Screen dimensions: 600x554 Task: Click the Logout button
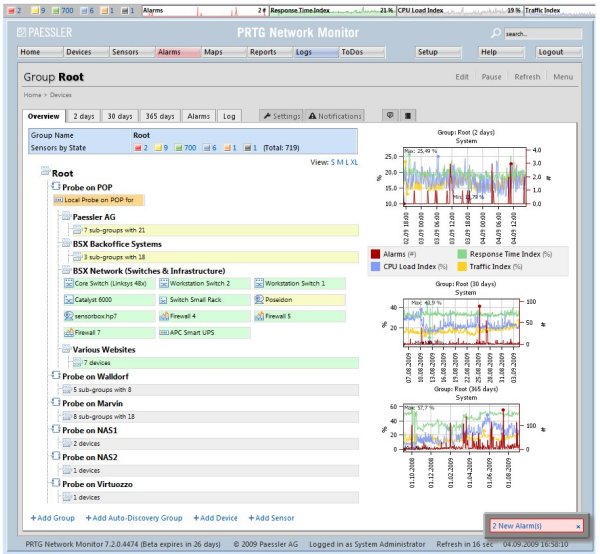point(559,52)
